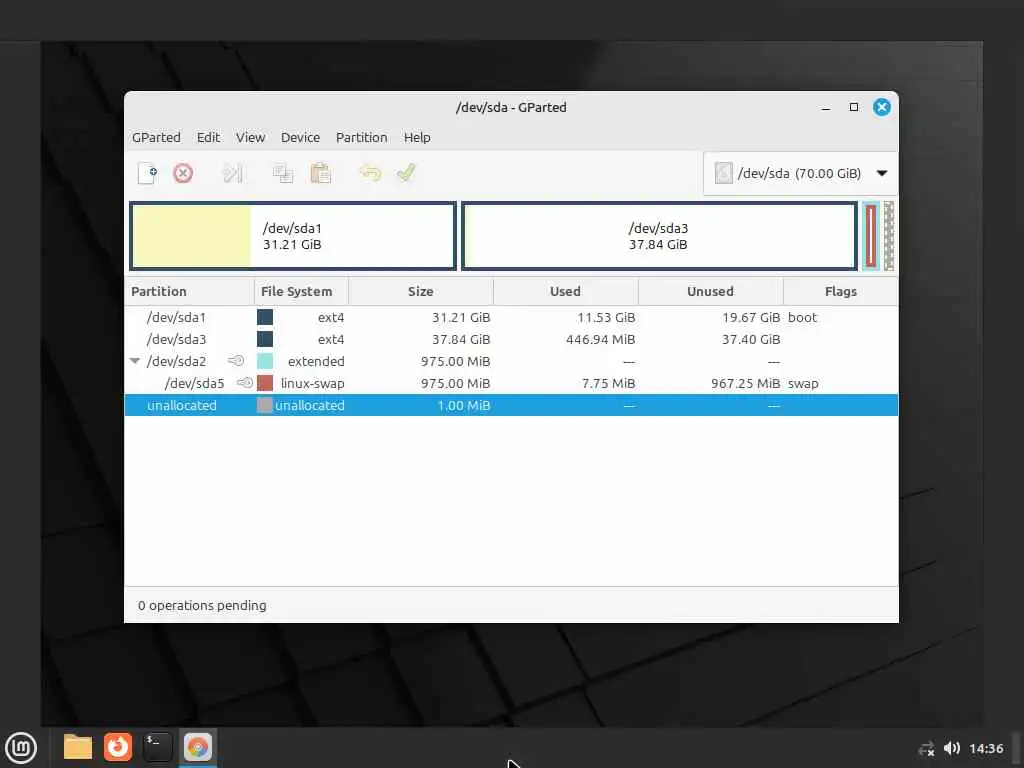Click the unallocated gray color swatch
The image size is (1024, 768).
tap(265, 406)
